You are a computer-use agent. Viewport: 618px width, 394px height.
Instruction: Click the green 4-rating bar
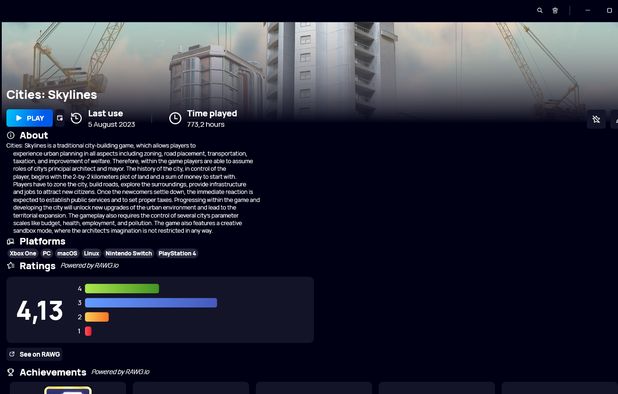122,288
